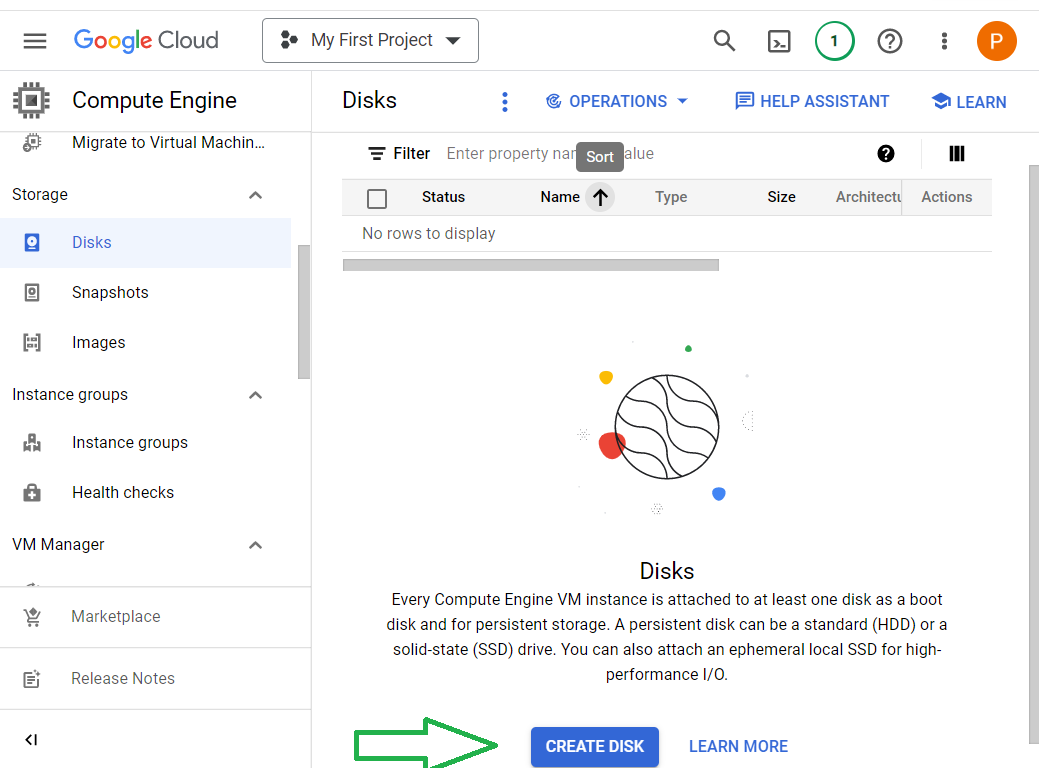Open Marketplace
The width and height of the screenshot is (1039, 768).
[x=116, y=616]
